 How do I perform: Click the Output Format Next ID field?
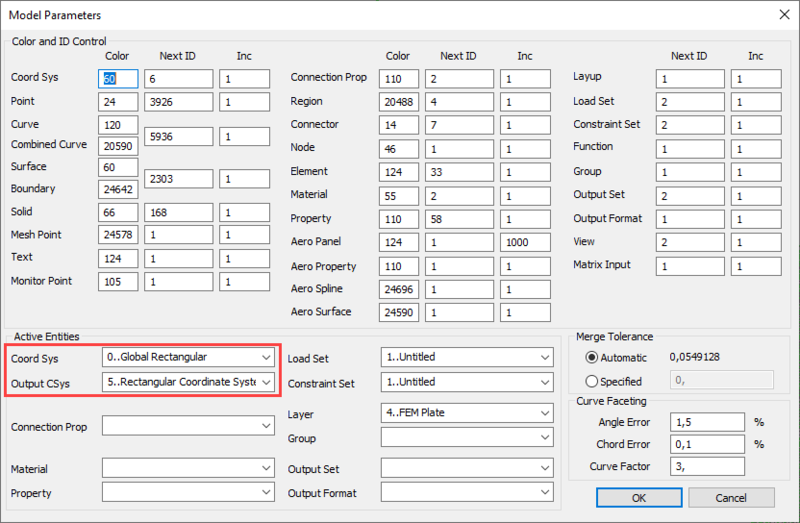pos(690,219)
